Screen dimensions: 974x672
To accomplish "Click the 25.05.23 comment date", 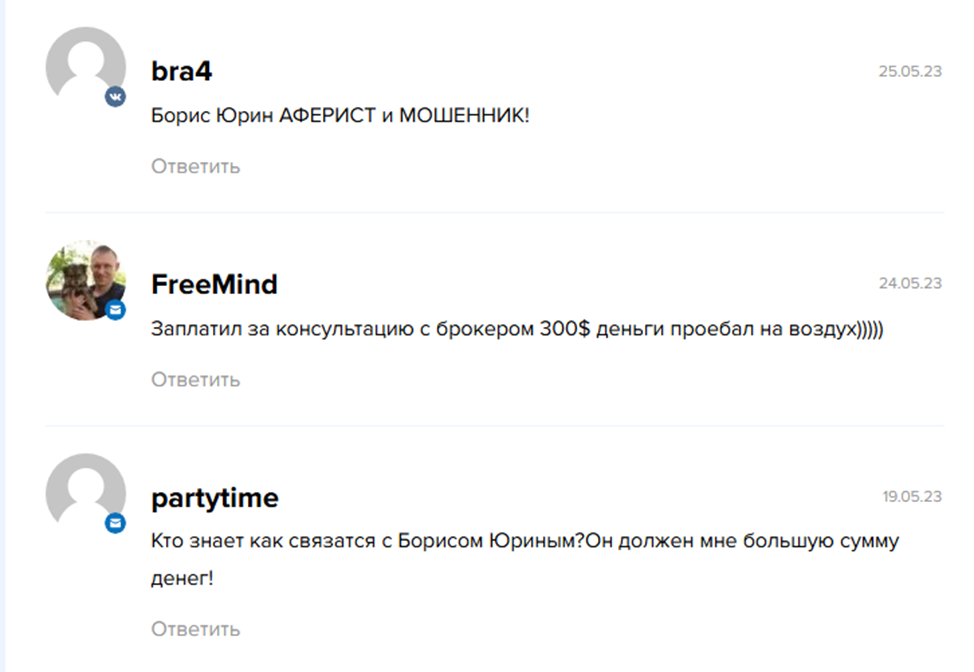I will click(x=910, y=71).
